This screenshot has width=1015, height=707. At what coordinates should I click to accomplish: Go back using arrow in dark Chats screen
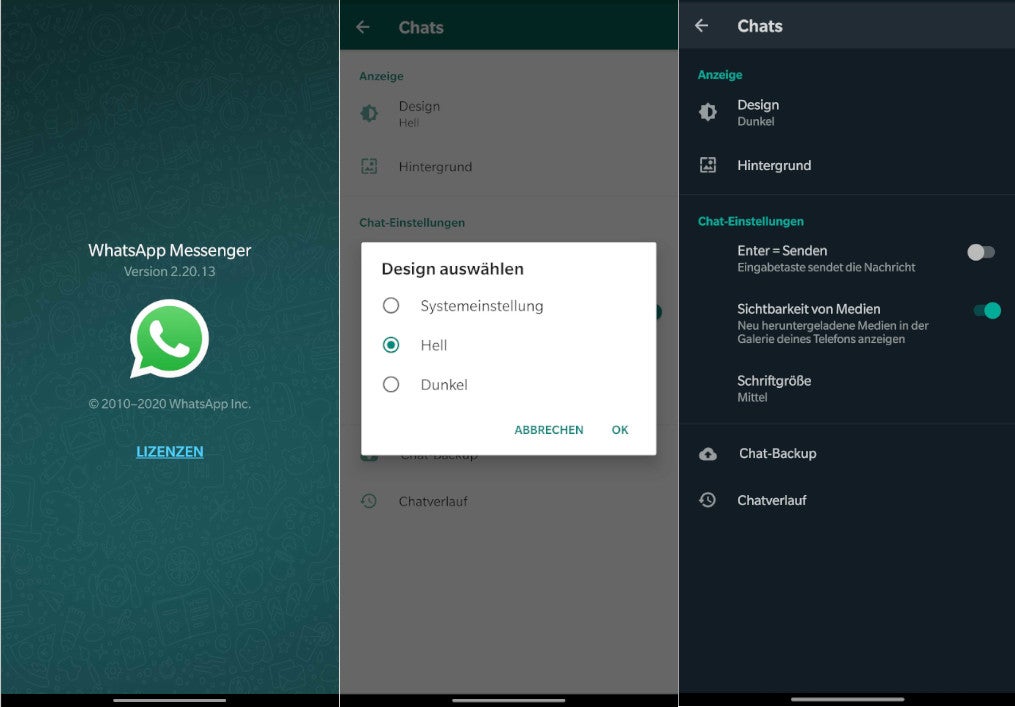click(702, 25)
